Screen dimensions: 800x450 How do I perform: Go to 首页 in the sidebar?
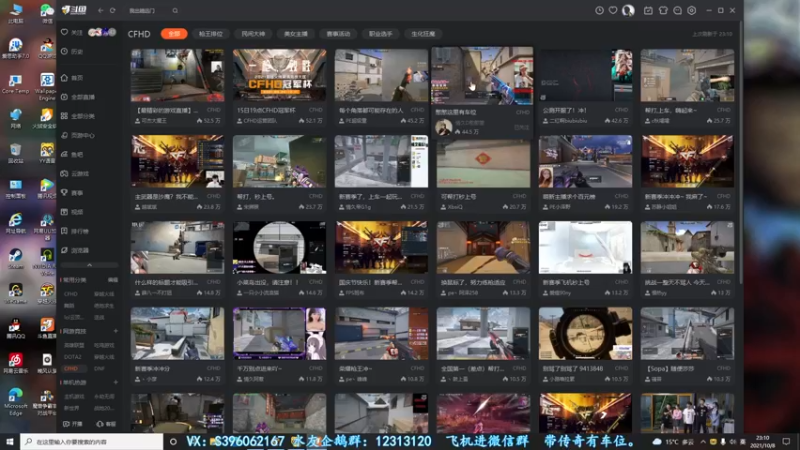(72, 78)
